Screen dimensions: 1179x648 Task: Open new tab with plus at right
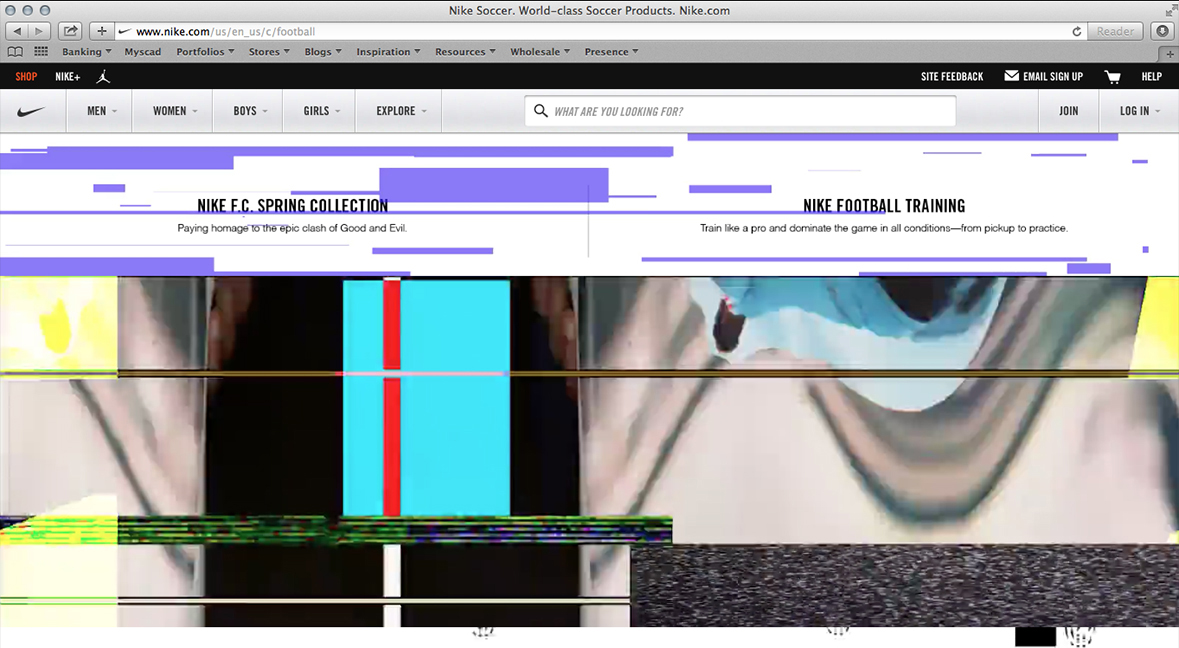[1169, 53]
